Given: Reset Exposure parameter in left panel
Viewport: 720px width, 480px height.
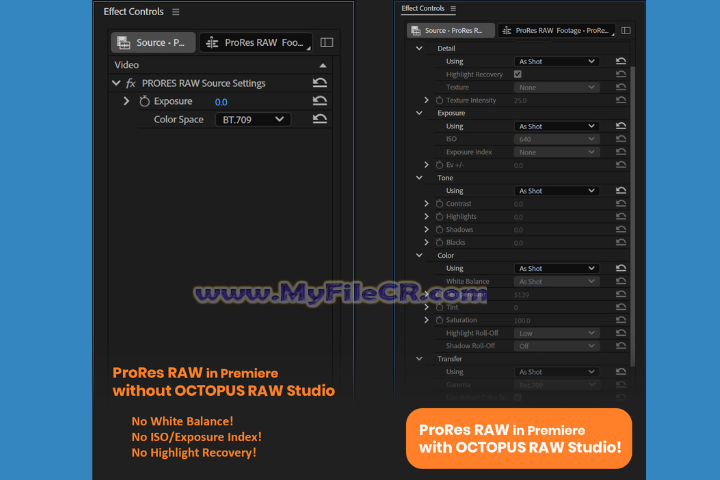Looking at the screenshot, I should [x=320, y=101].
